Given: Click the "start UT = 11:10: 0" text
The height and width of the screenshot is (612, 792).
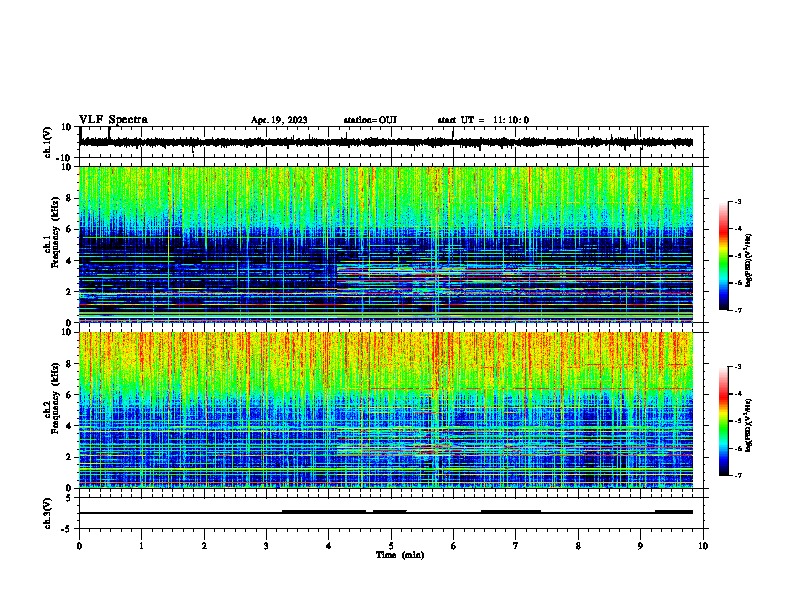Looking at the screenshot, I should click(x=483, y=120).
